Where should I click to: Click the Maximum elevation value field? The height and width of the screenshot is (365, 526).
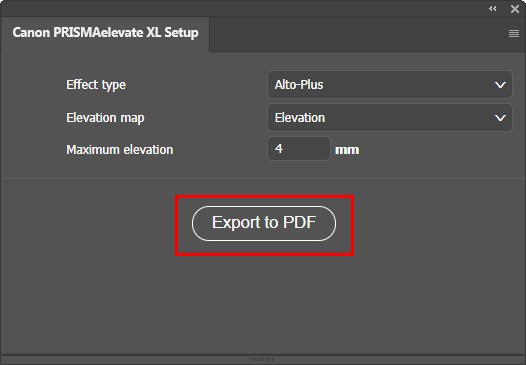coord(299,149)
